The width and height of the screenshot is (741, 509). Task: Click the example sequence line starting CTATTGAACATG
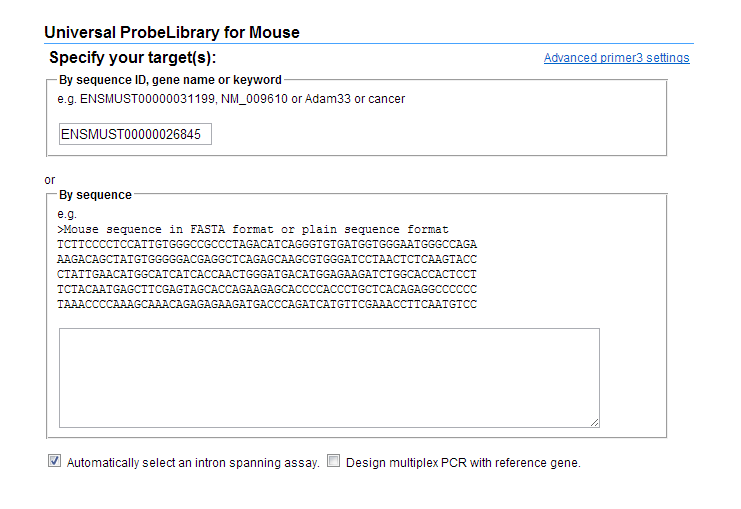[x=267, y=274]
